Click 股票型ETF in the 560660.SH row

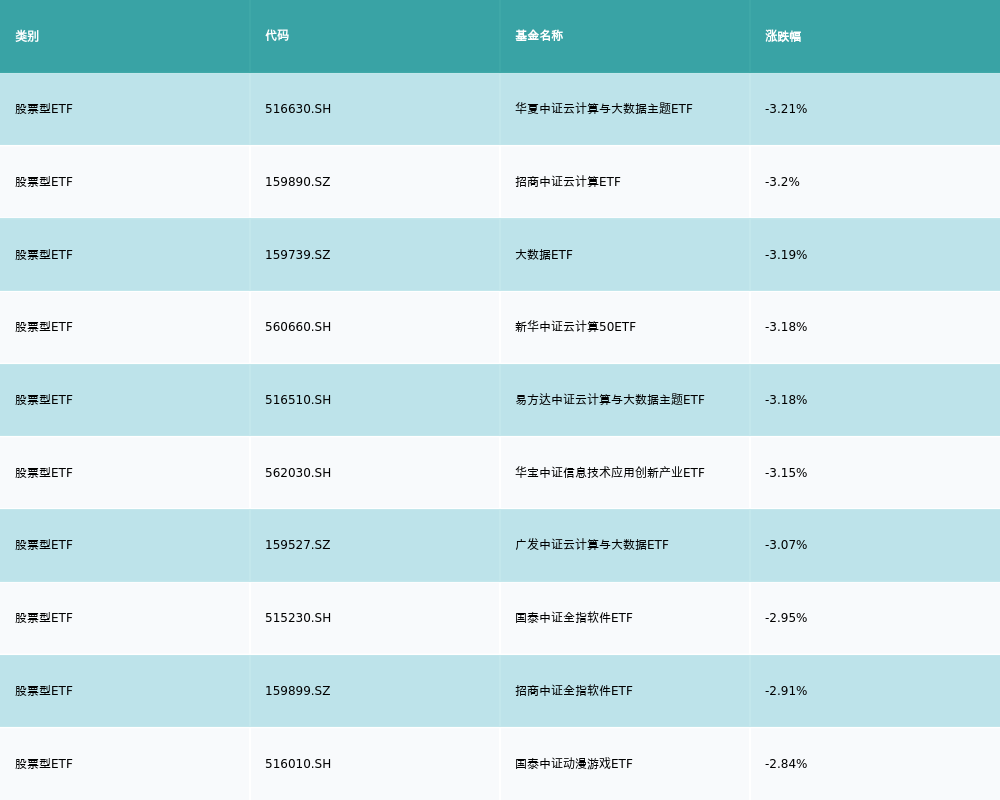(44, 327)
